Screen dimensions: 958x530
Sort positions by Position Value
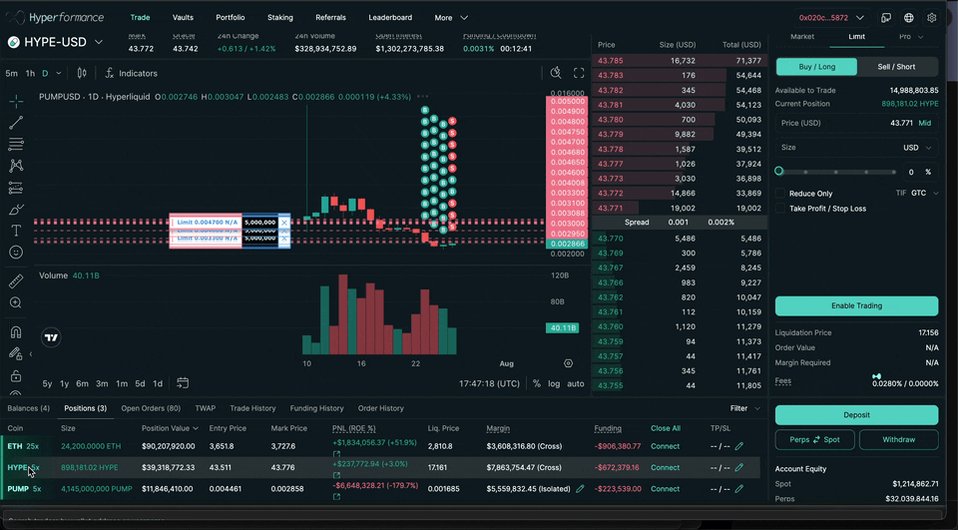coord(170,429)
